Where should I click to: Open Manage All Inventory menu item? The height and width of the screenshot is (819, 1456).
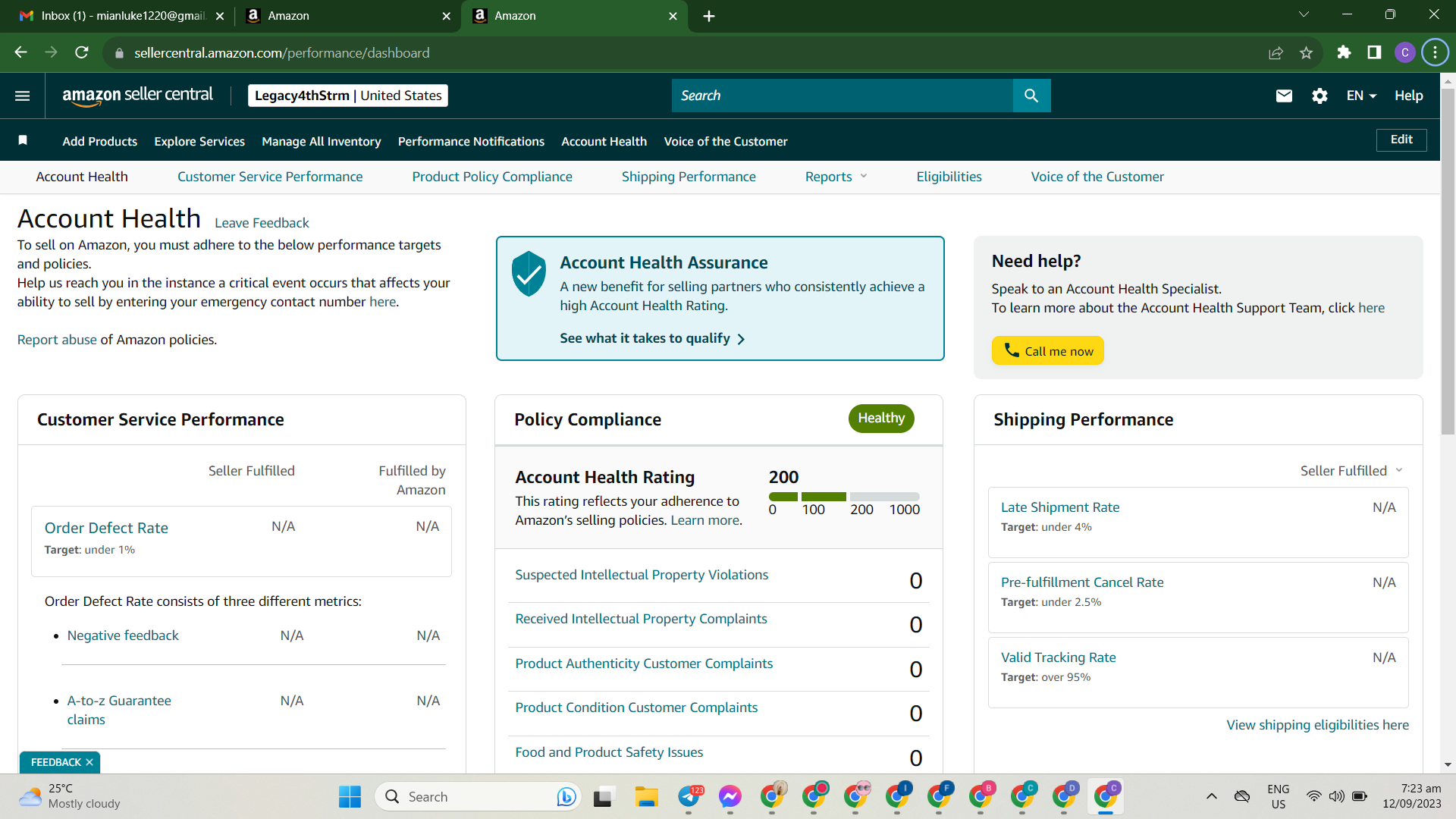tap(322, 141)
